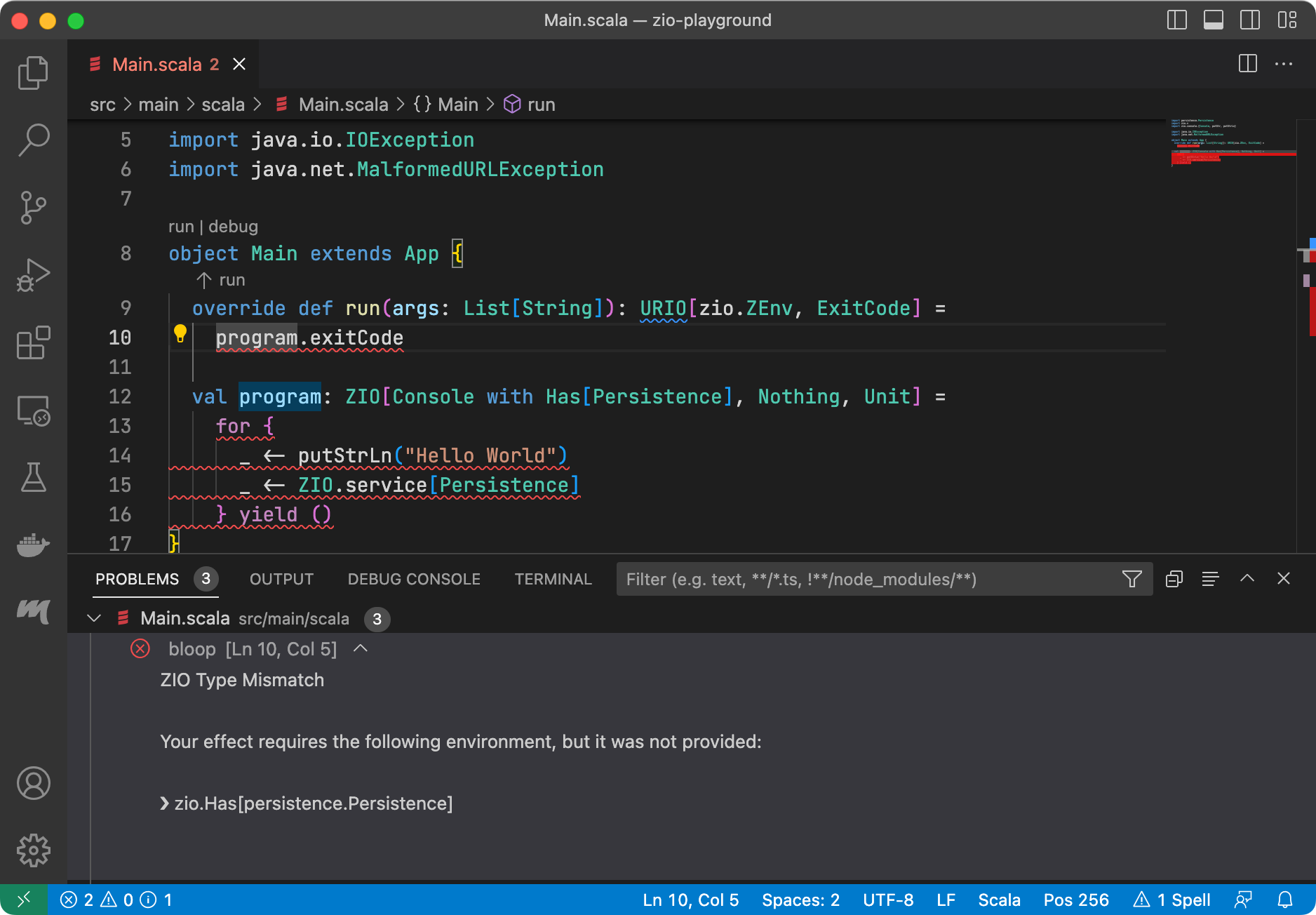The width and height of the screenshot is (1316, 915).
Task: Toggle the primary side bar
Action: 1176,20
